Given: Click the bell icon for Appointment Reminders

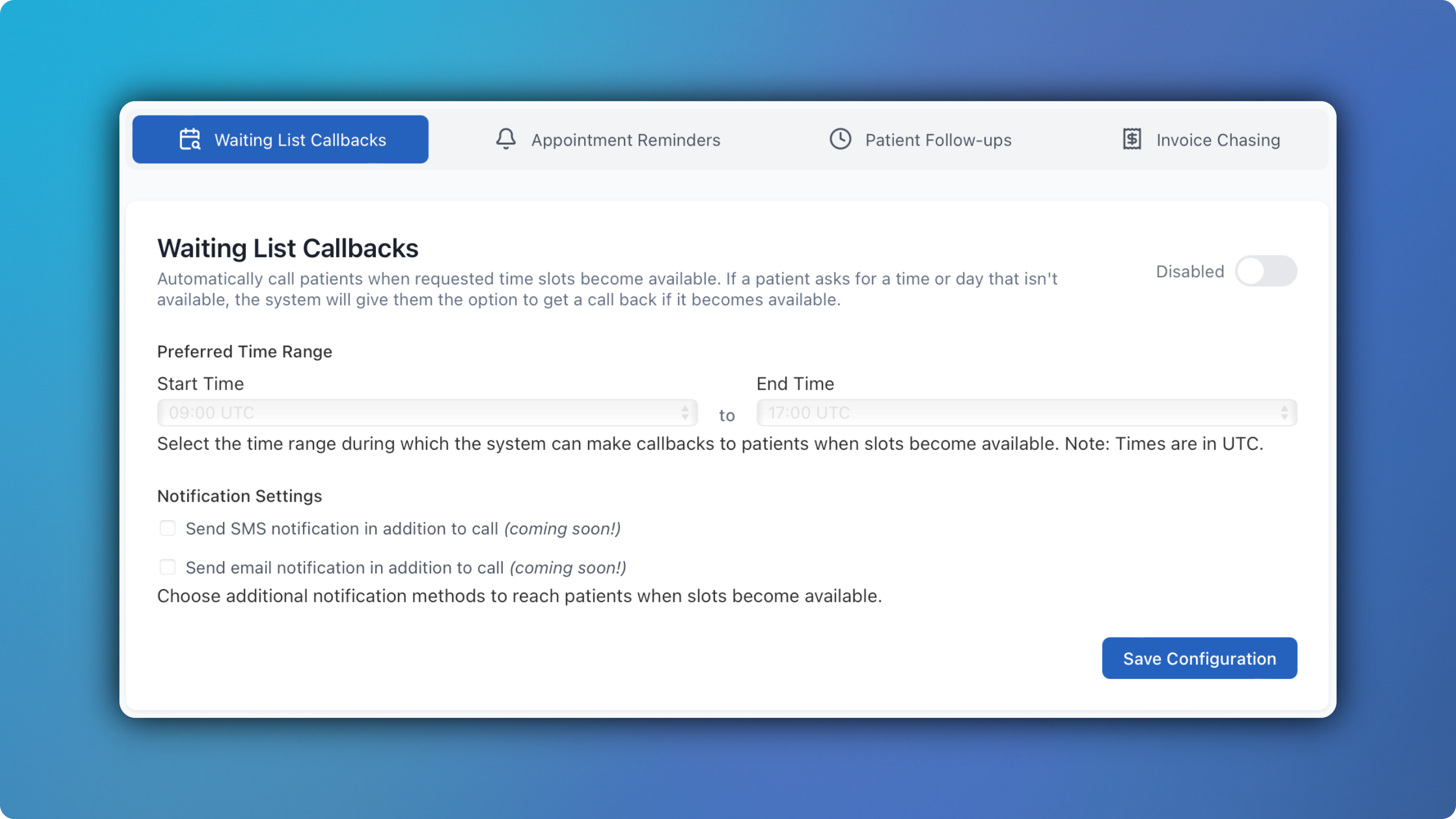Looking at the screenshot, I should [x=506, y=139].
